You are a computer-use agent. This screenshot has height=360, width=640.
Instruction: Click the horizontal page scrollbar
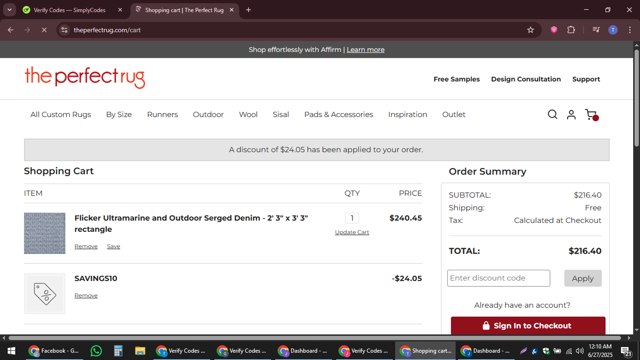(314, 338)
